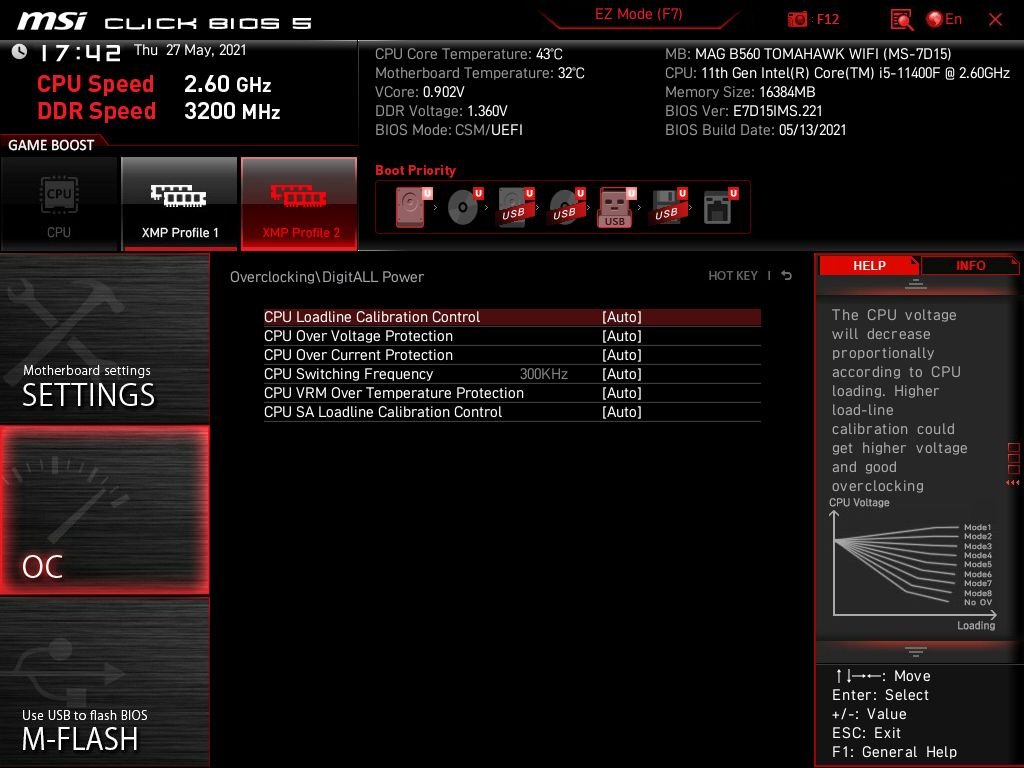Open CPU SA Loadline Calibration Control [Auto] value
Image resolution: width=1024 pixels, height=768 pixels.
(622, 411)
